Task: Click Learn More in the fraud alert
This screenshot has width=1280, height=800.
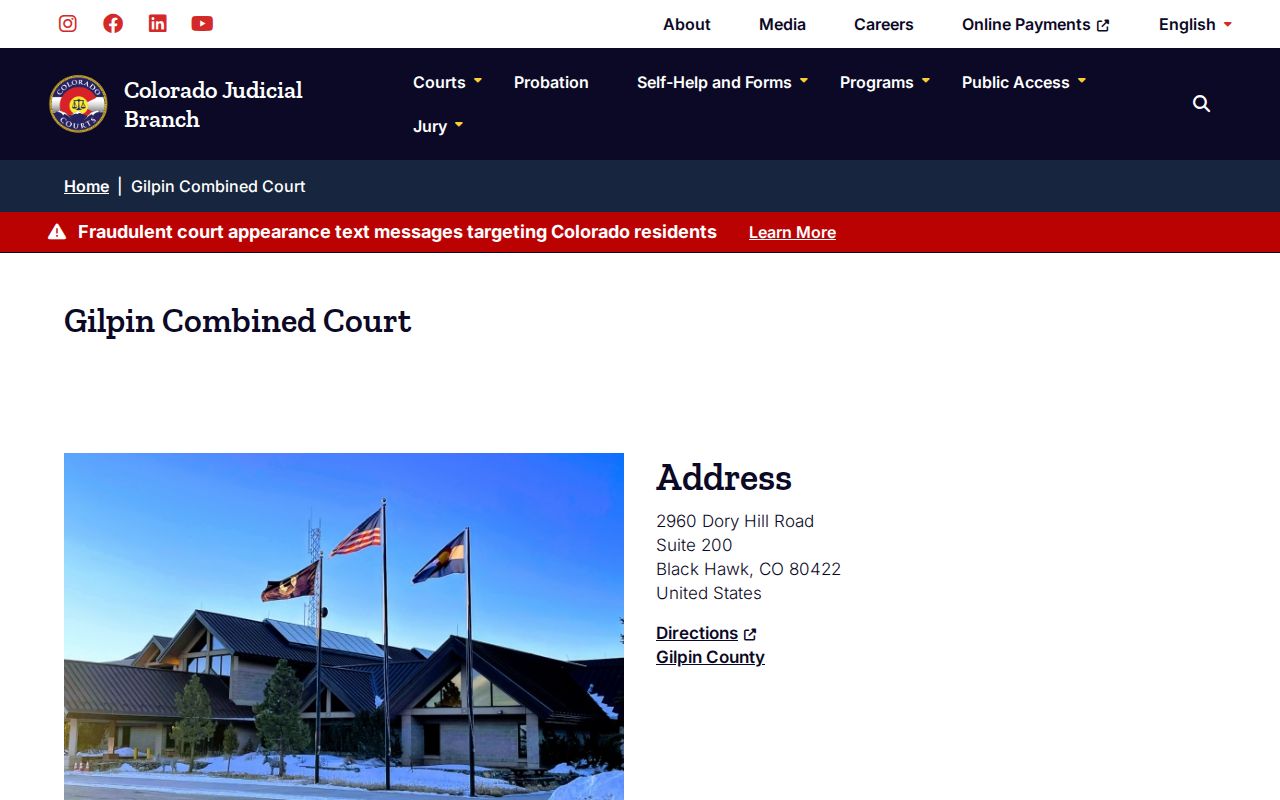Action: (x=792, y=232)
